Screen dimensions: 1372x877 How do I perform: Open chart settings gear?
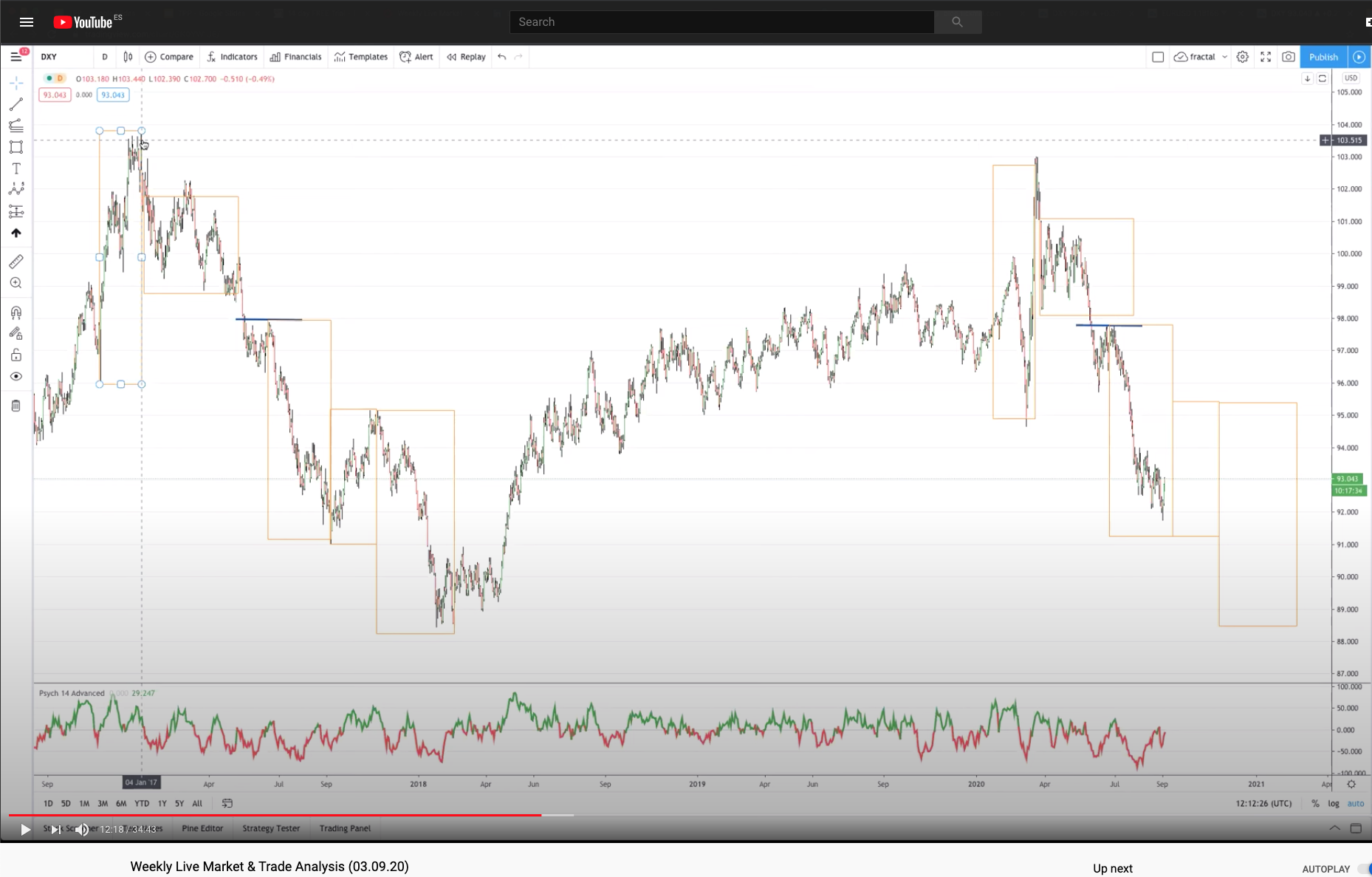pos(1243,57)
